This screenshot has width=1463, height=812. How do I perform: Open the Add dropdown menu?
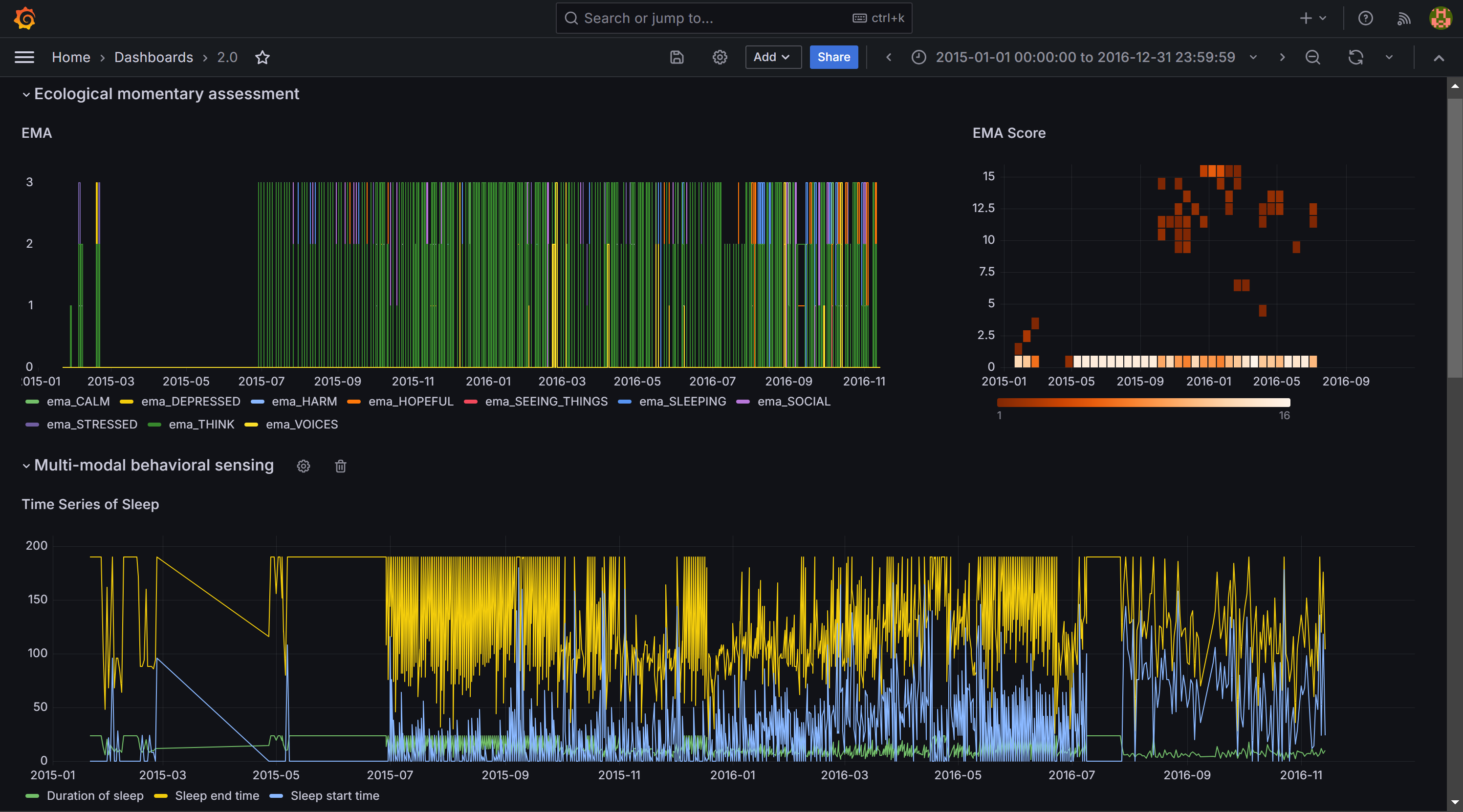click(x=773, y=57)
